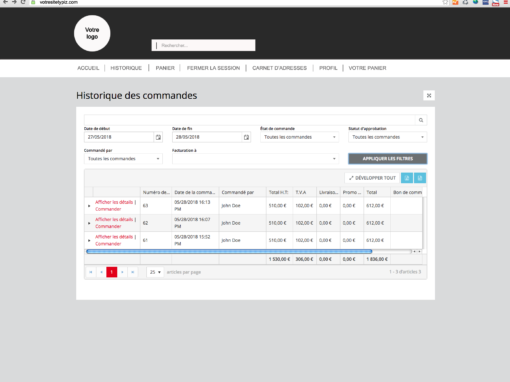Click the Date de fin field 28/05/2018

click(207, 137)
